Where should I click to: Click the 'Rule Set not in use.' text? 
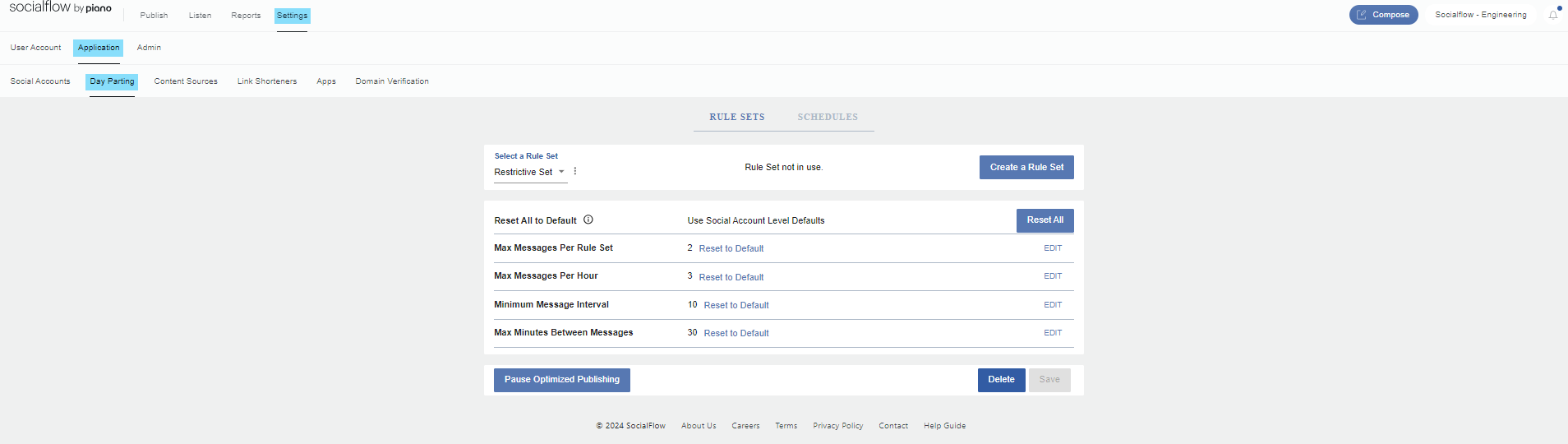pyautogui.click(x=783, y=167)
